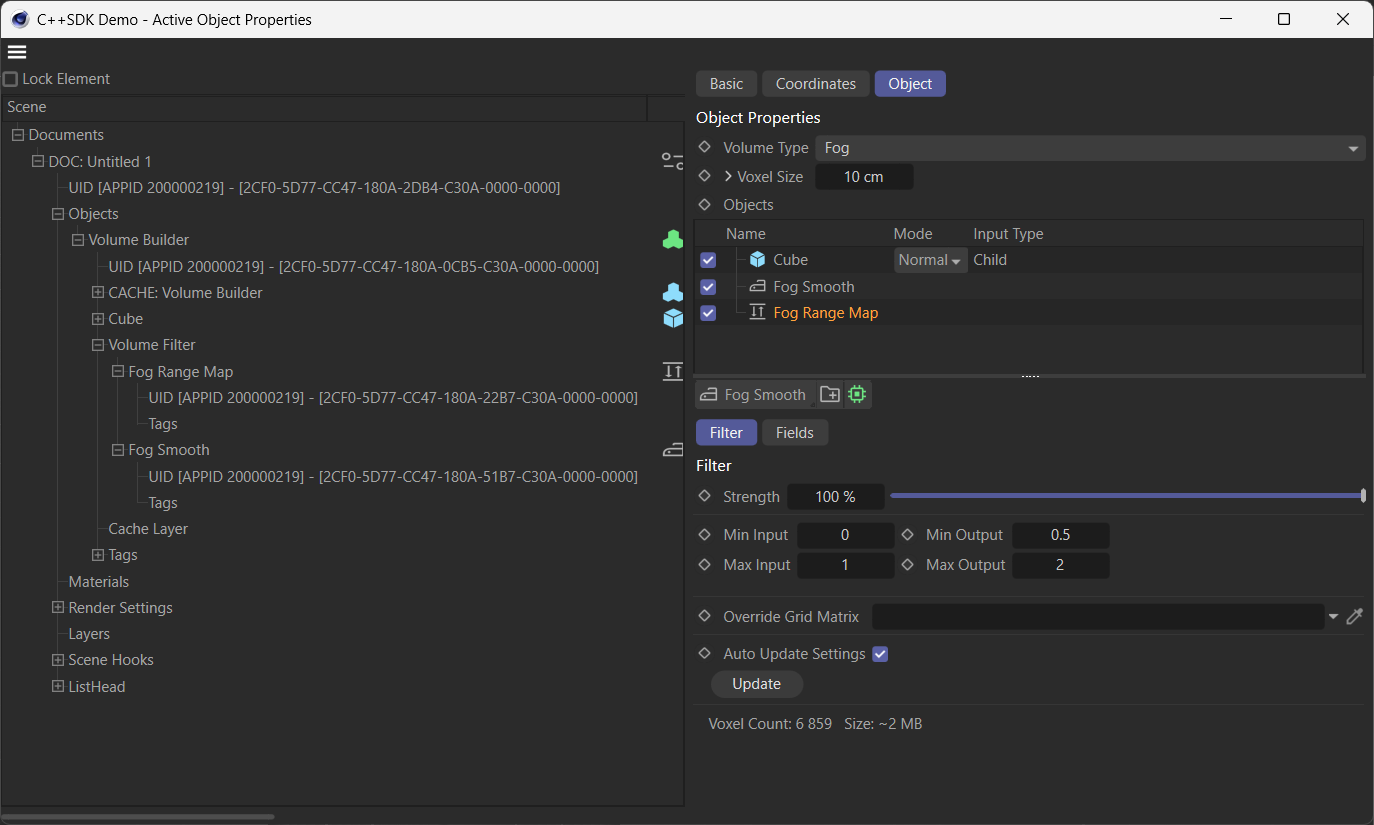Select the Layers tree row
The width and height of the screenshot is (1374, 825).
(x=89, y=634)
